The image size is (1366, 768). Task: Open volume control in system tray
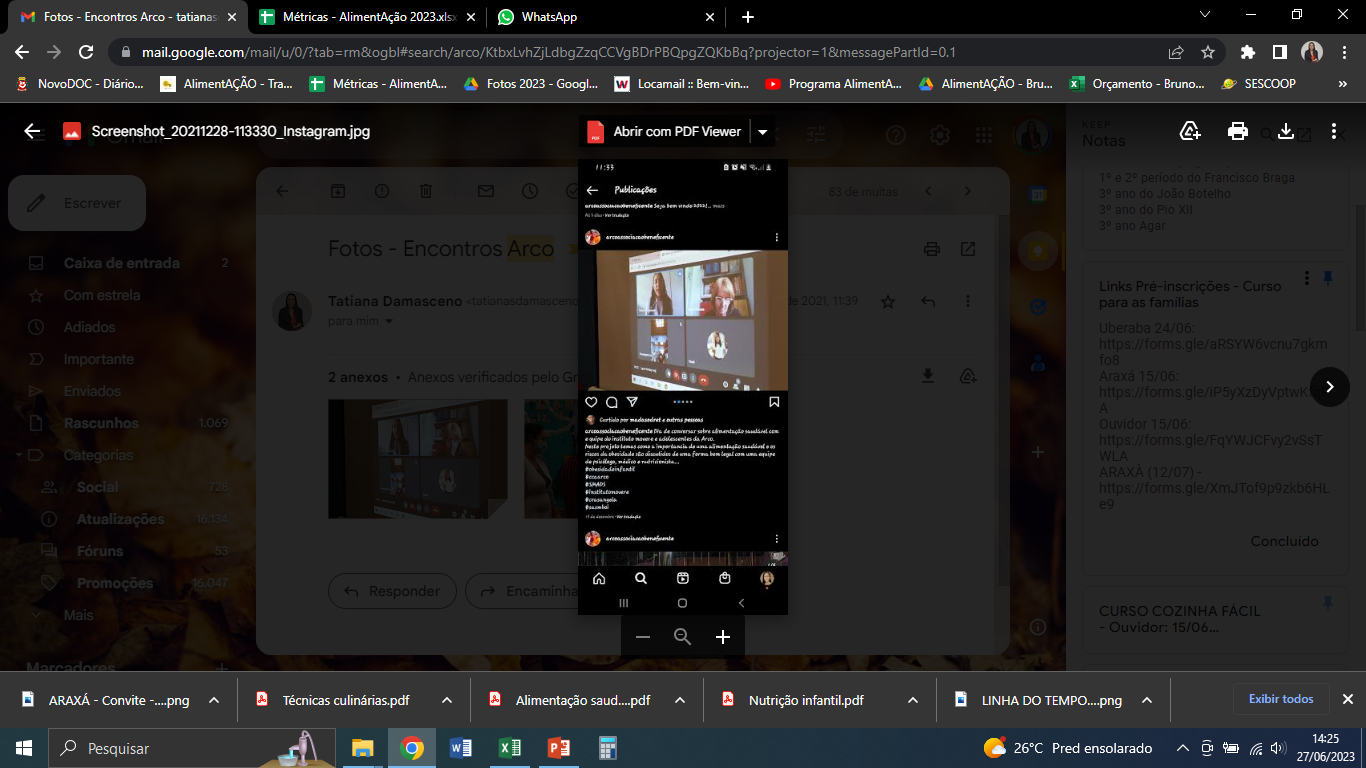[x=1276, y=748]
